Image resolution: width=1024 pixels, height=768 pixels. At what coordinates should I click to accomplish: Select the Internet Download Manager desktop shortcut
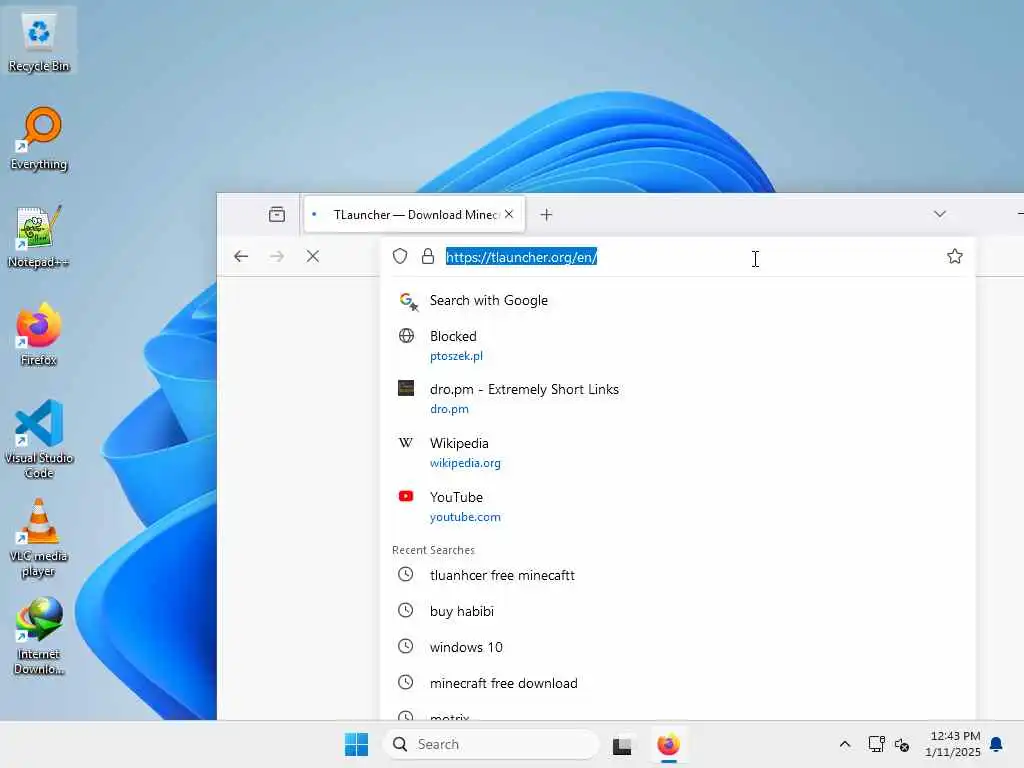39,636
